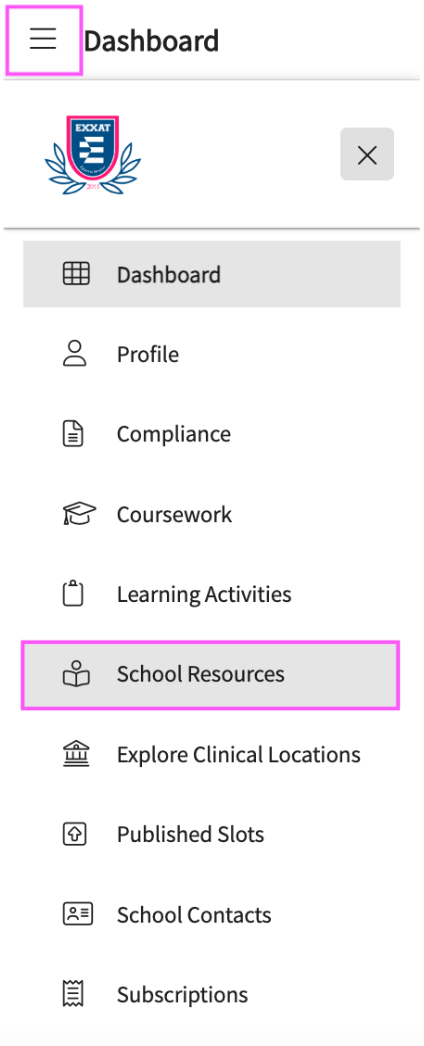Open the Profile menu item

(x=212, y=354)
